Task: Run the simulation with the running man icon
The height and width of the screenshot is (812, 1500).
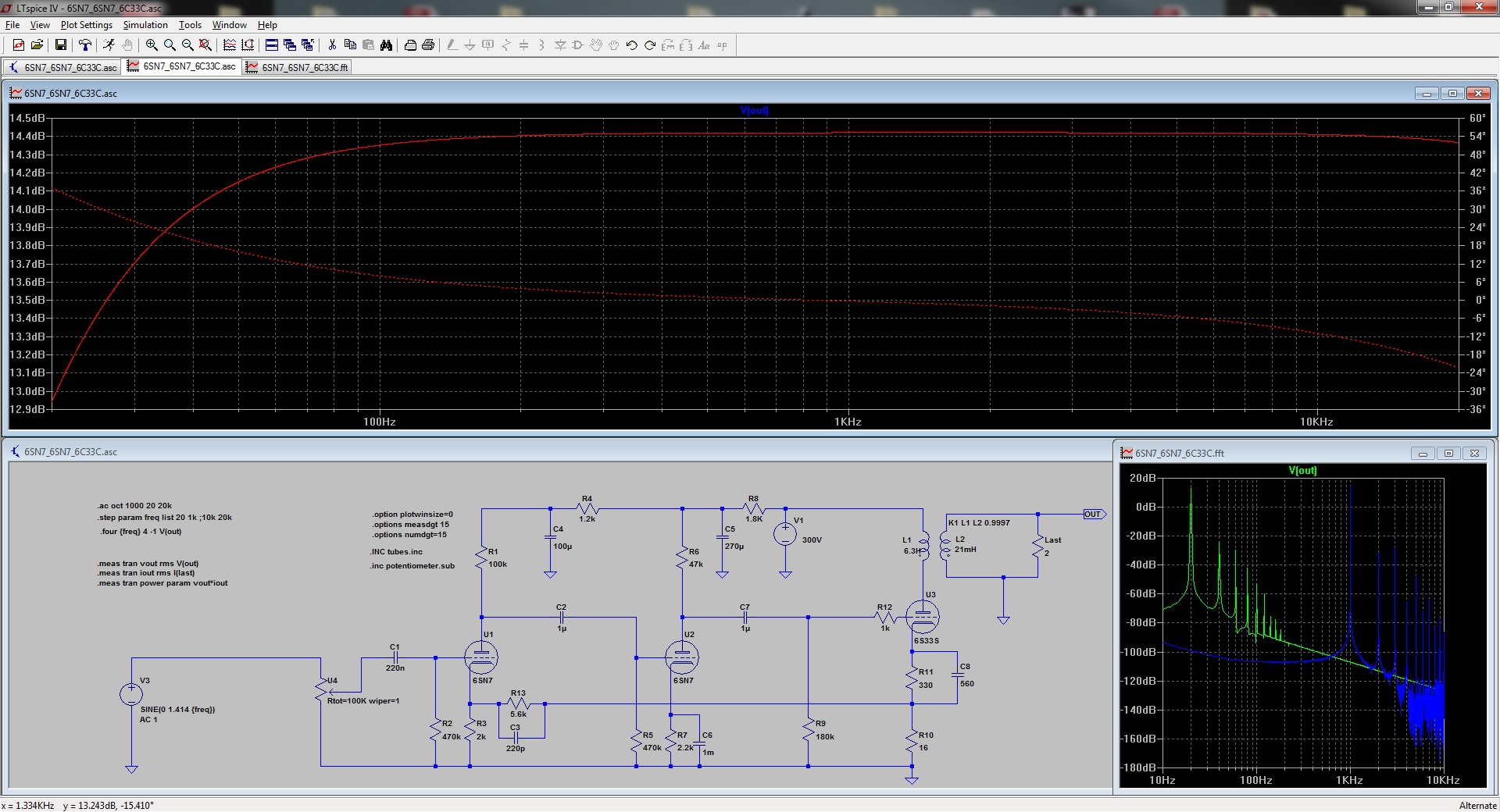Action: tap(109, 45)
